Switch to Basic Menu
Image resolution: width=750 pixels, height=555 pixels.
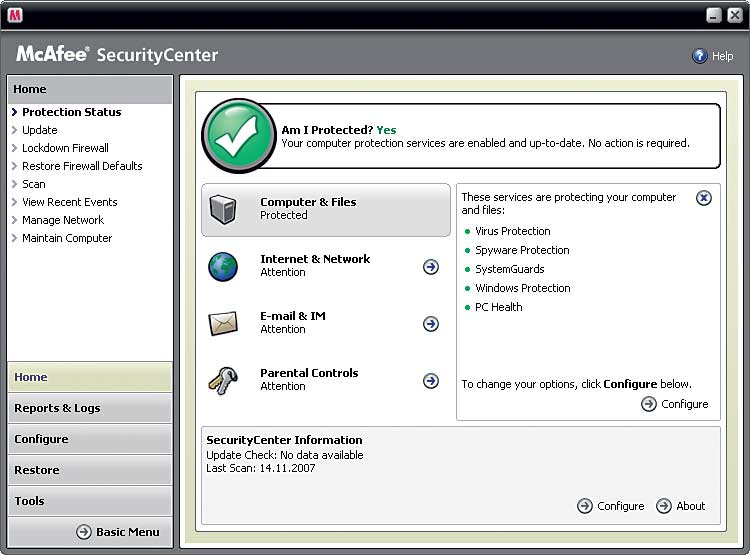tap(118, 532)
